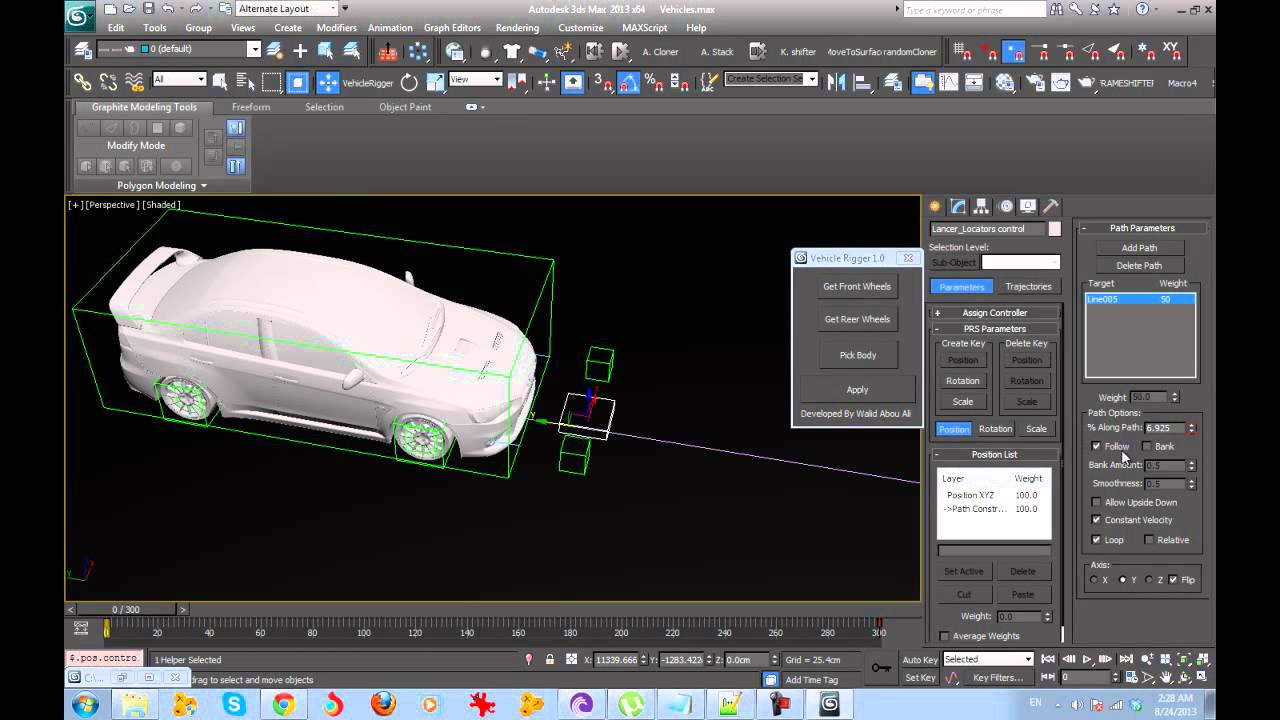Select the Link tool in main toolbar
Viewport: 1280px width, 720px height.
82,82
